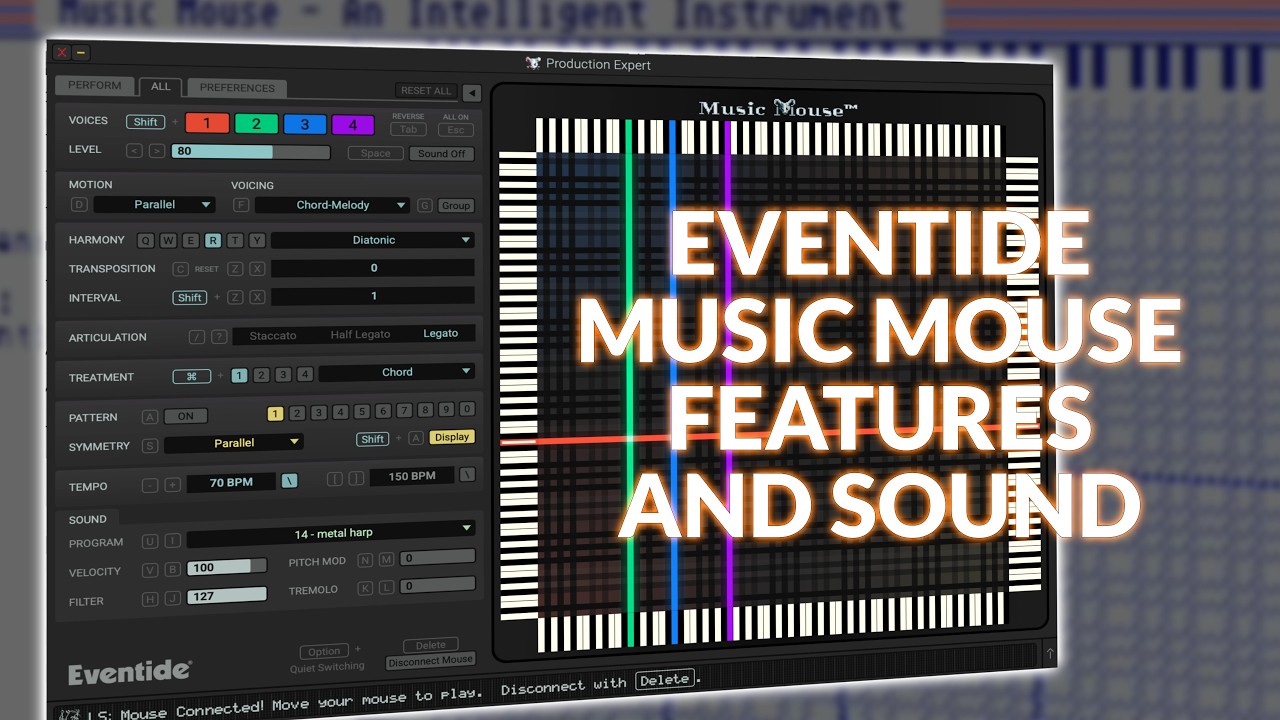This screenshot has width=1280, height=720.
Task: Click the Group button
Action: point(455,206)
